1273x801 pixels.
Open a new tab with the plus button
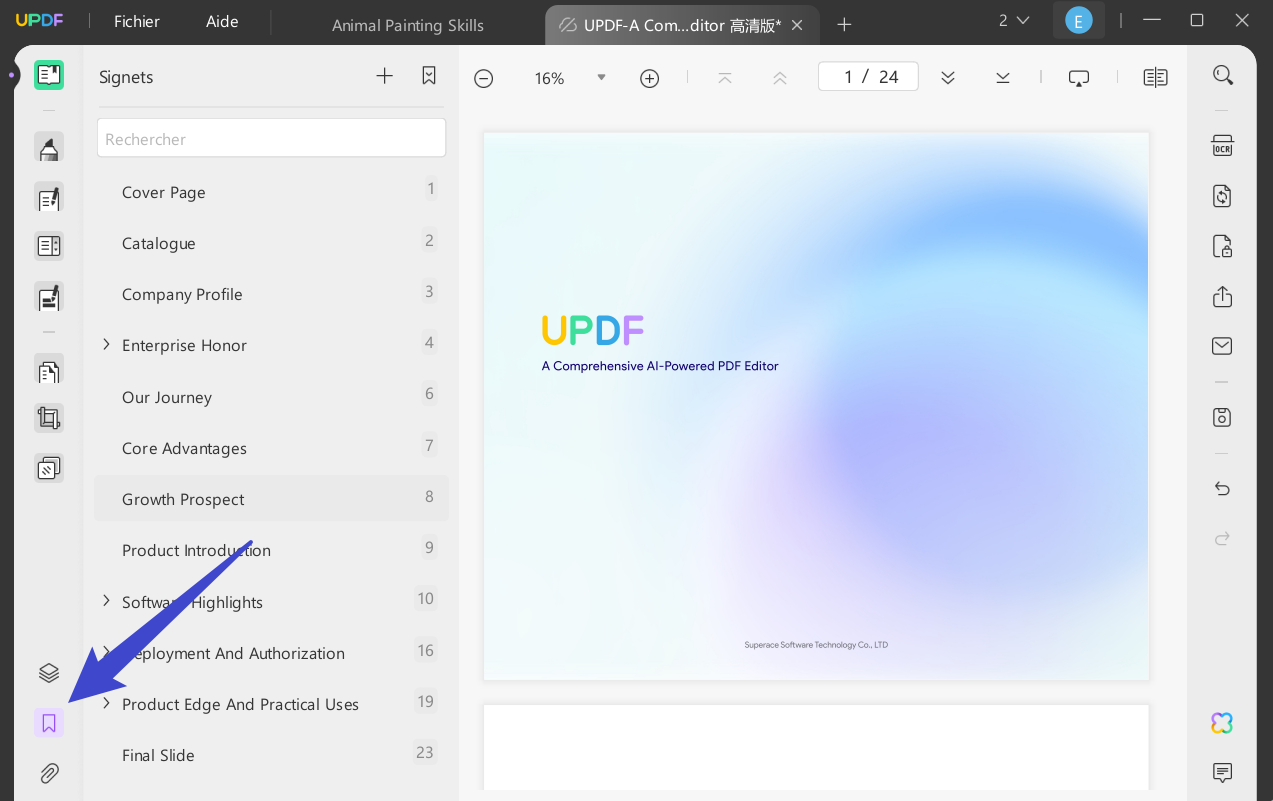coord(844,25)
